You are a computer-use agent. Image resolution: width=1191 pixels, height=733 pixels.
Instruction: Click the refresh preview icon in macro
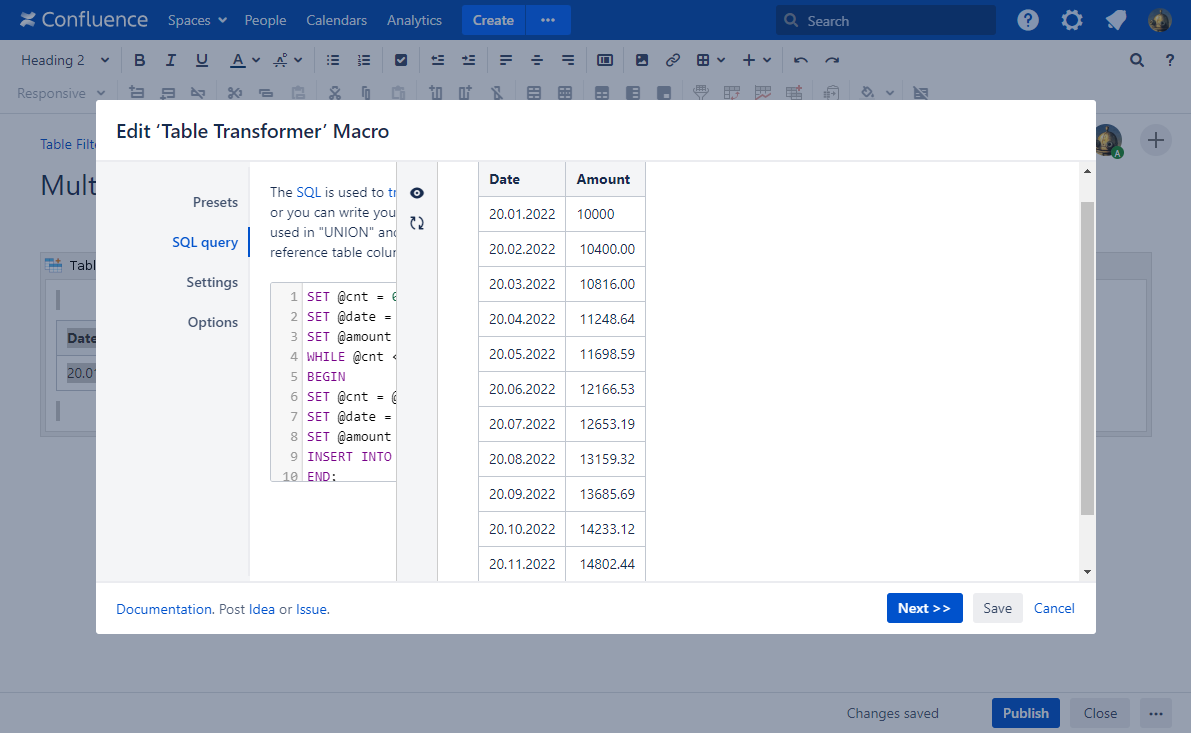click(417, 223)
